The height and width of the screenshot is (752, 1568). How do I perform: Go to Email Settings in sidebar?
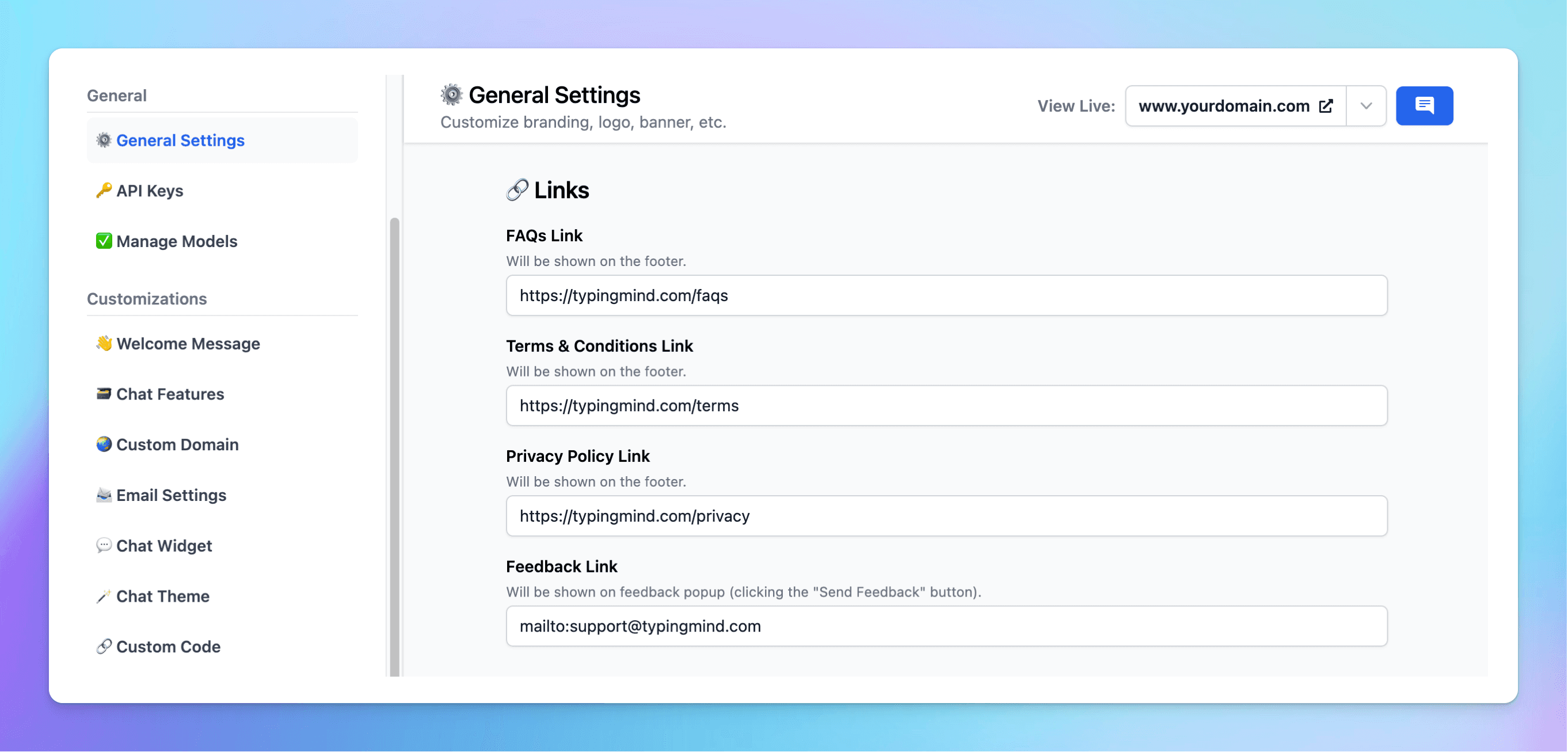pos(171,495)
